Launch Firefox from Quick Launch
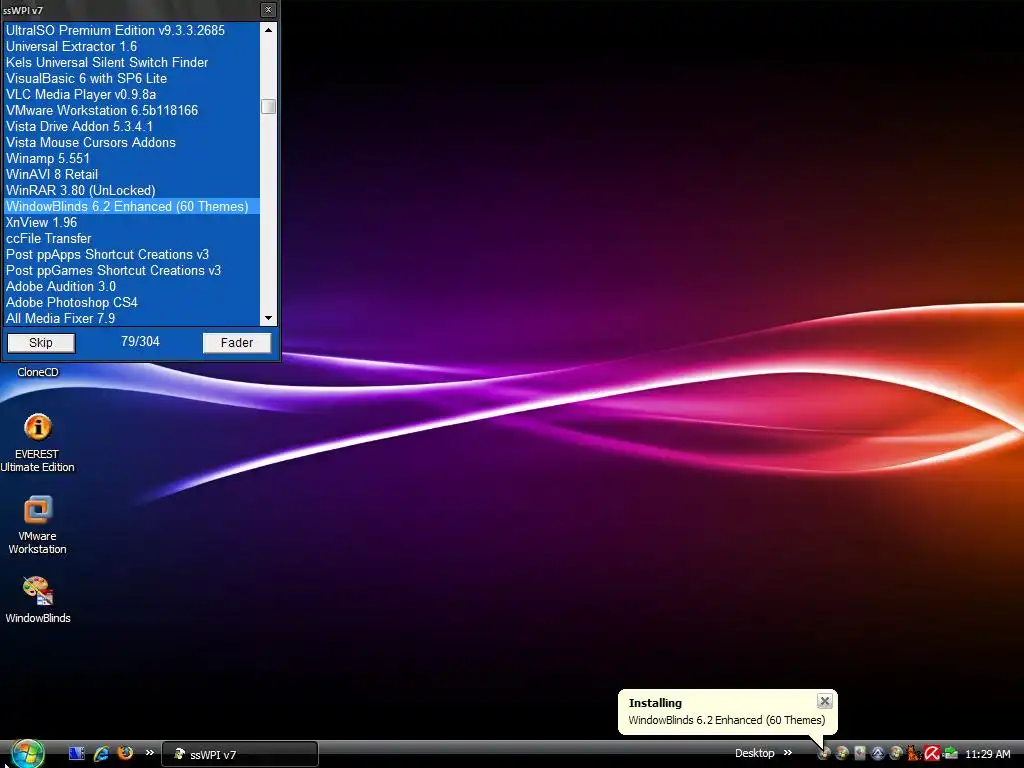Viewport: 1024px width, 768px height. click(x=125, y=753)
